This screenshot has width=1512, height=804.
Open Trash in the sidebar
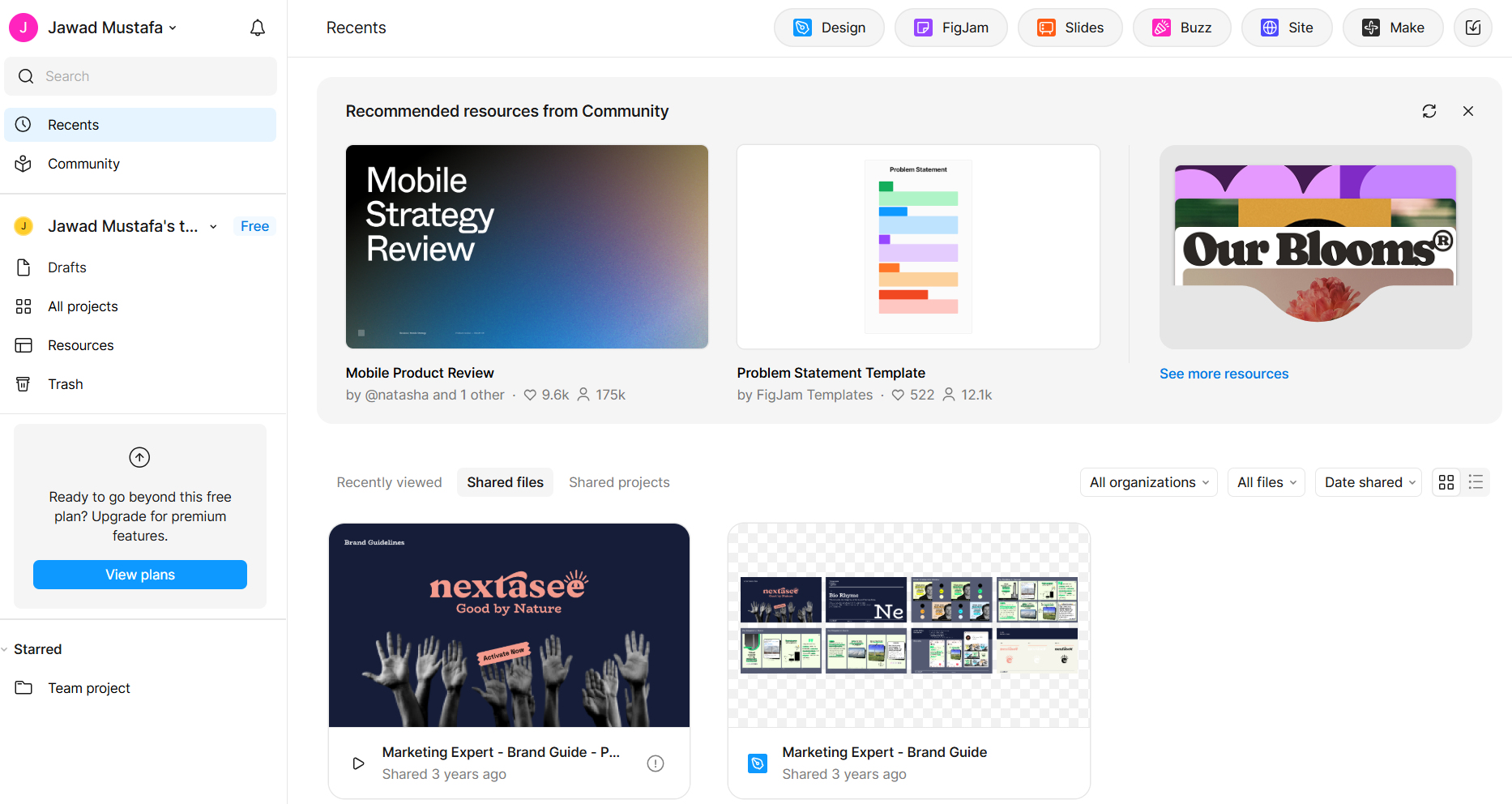[x=140, y=384]
